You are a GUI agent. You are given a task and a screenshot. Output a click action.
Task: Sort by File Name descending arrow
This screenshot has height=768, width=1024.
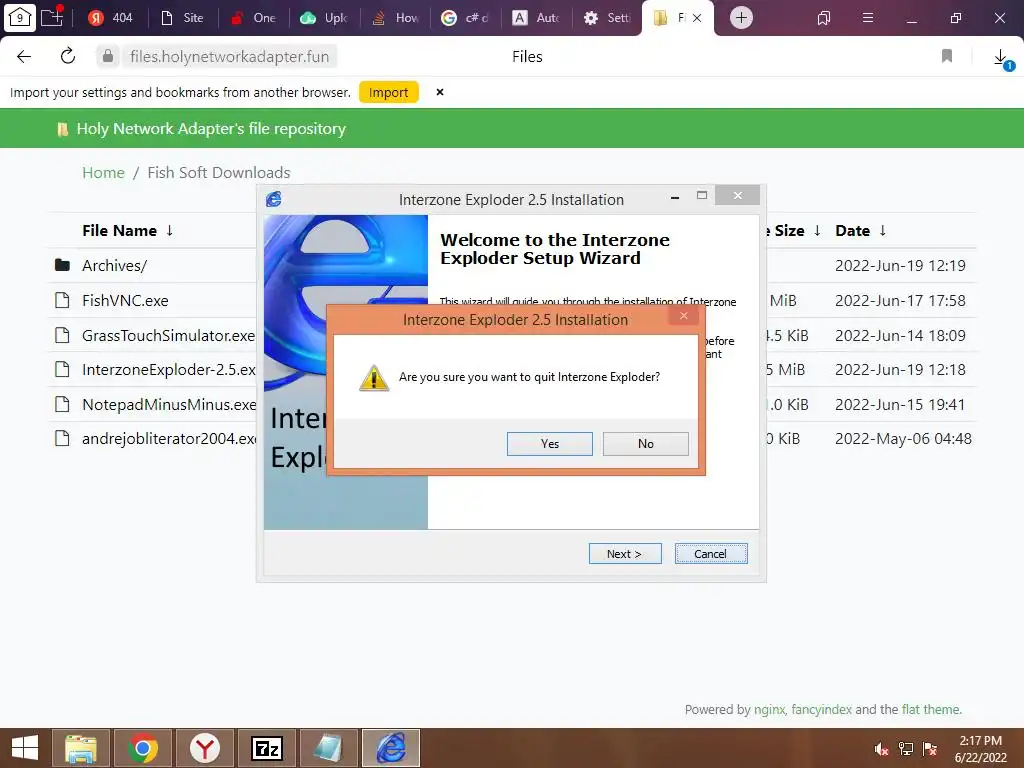click(x=169, y=230)
